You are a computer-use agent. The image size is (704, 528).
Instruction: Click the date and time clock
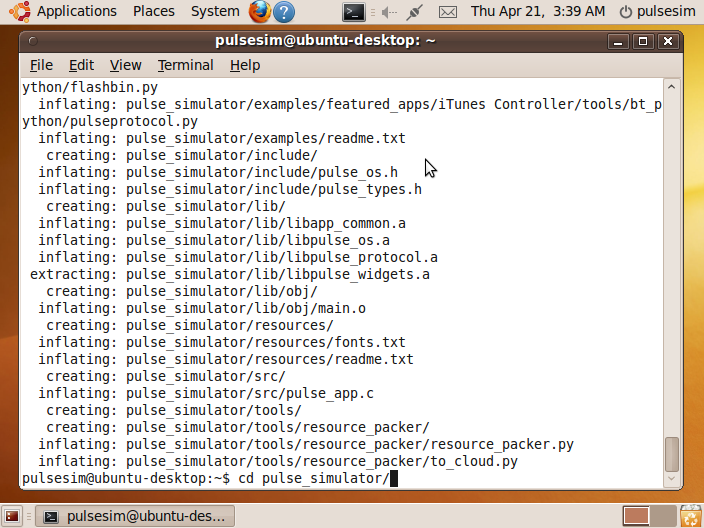tap(537, 12)
